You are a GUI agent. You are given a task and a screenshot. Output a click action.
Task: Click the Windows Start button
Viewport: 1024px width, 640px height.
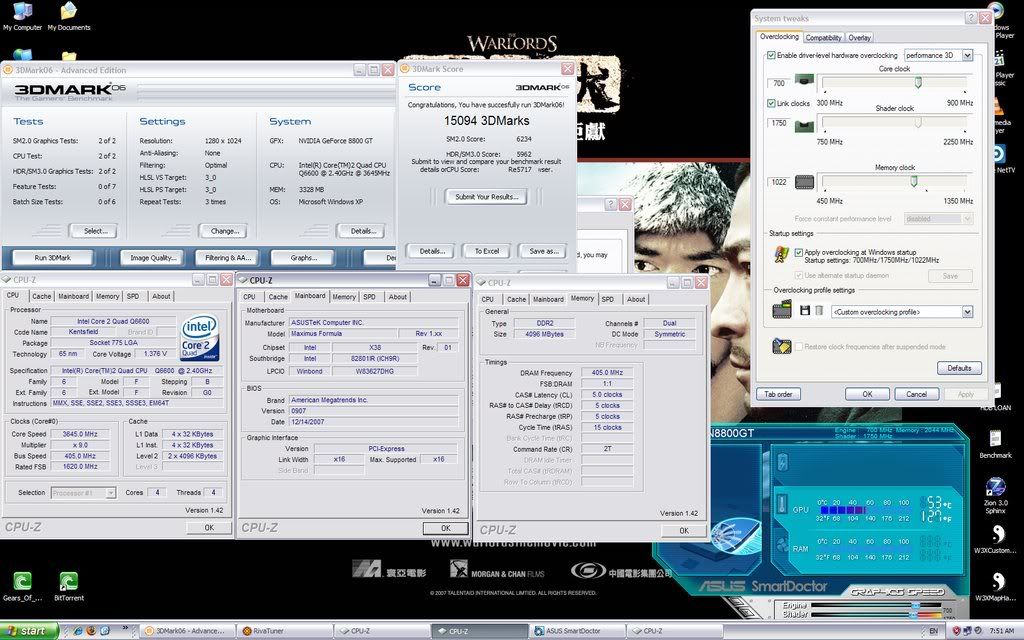pyautogui.click(x=29, y=631)
